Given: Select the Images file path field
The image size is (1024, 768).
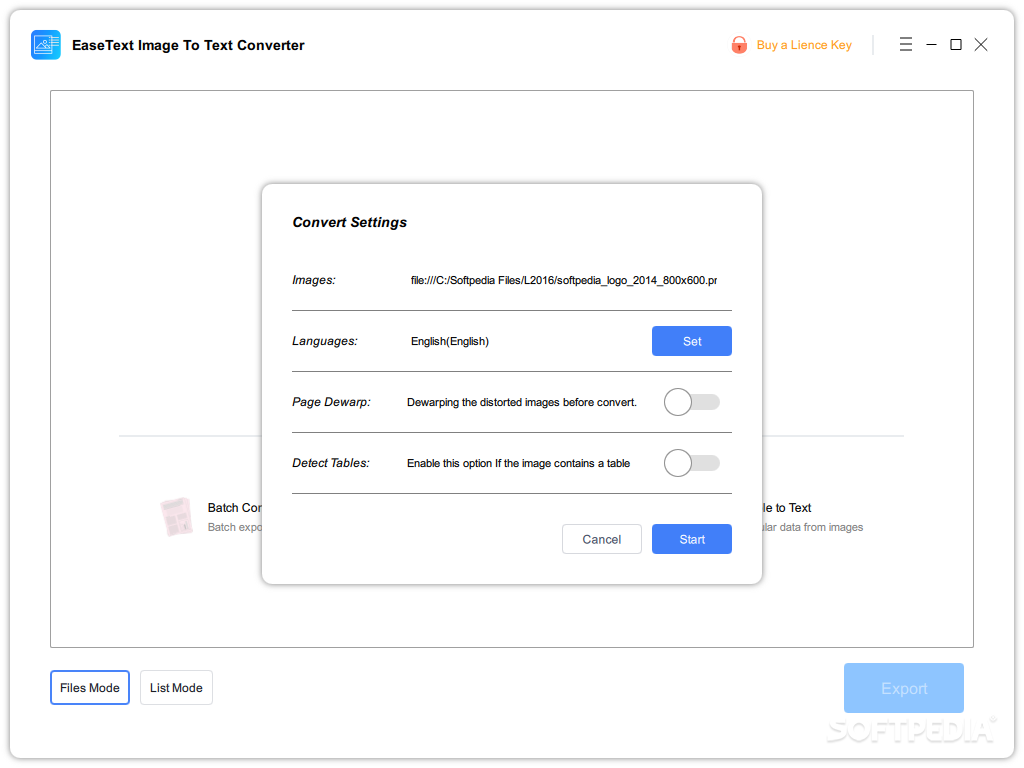Looking at the screenshot, I should coord(564,280).
